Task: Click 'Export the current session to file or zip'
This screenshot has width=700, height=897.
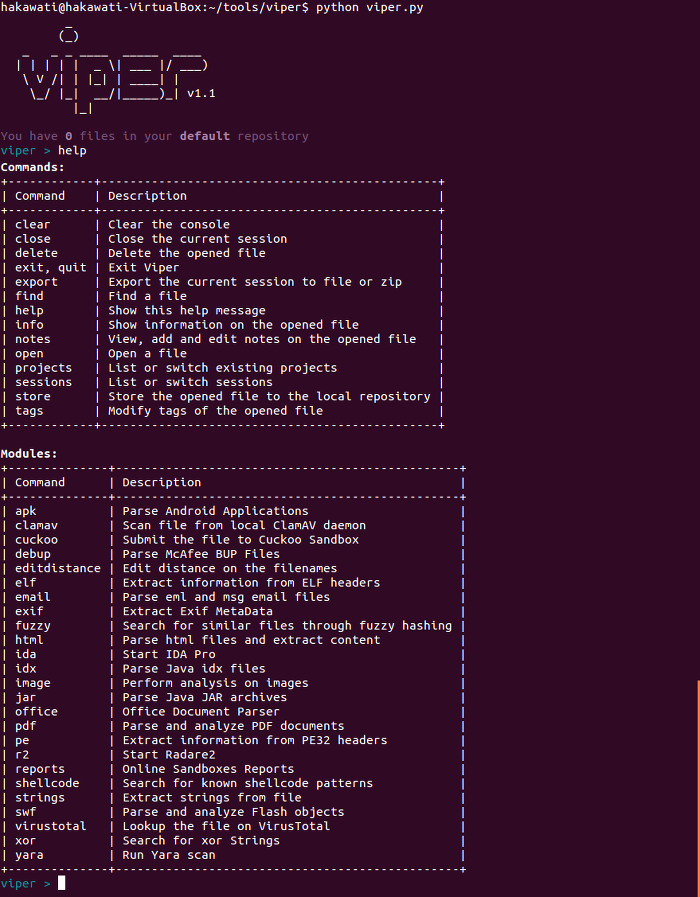Action: (255, 281)
